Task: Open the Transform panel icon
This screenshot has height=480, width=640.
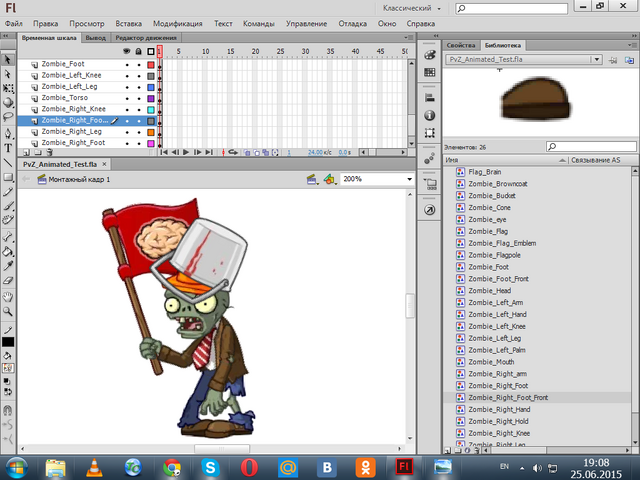Action: coord(429,133)
